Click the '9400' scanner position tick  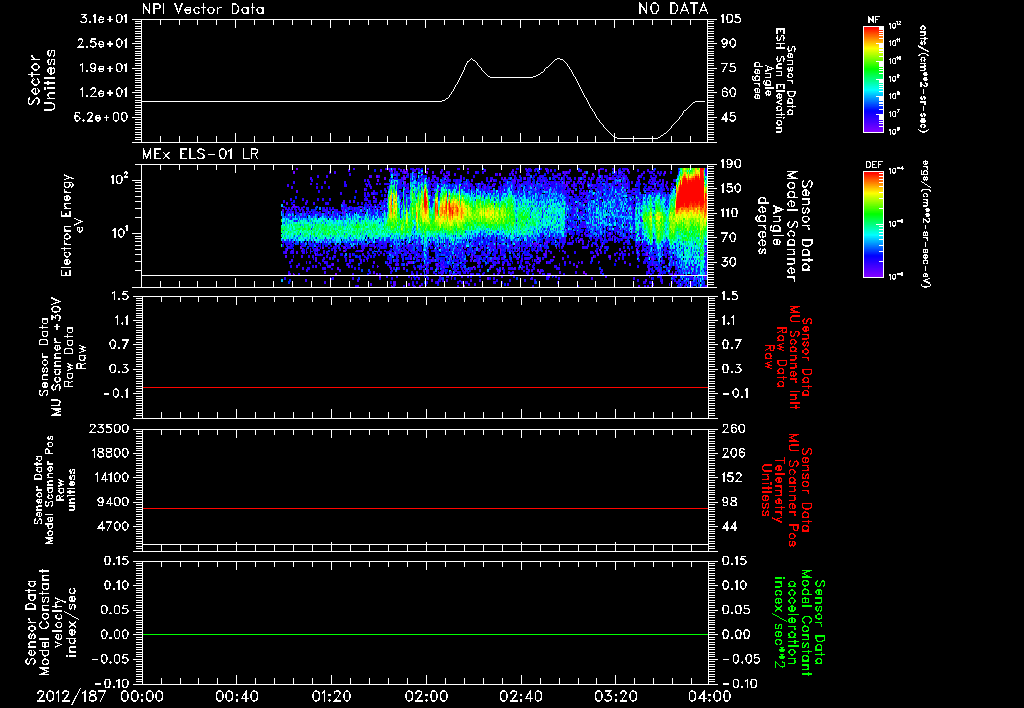(x=114, y=502)
